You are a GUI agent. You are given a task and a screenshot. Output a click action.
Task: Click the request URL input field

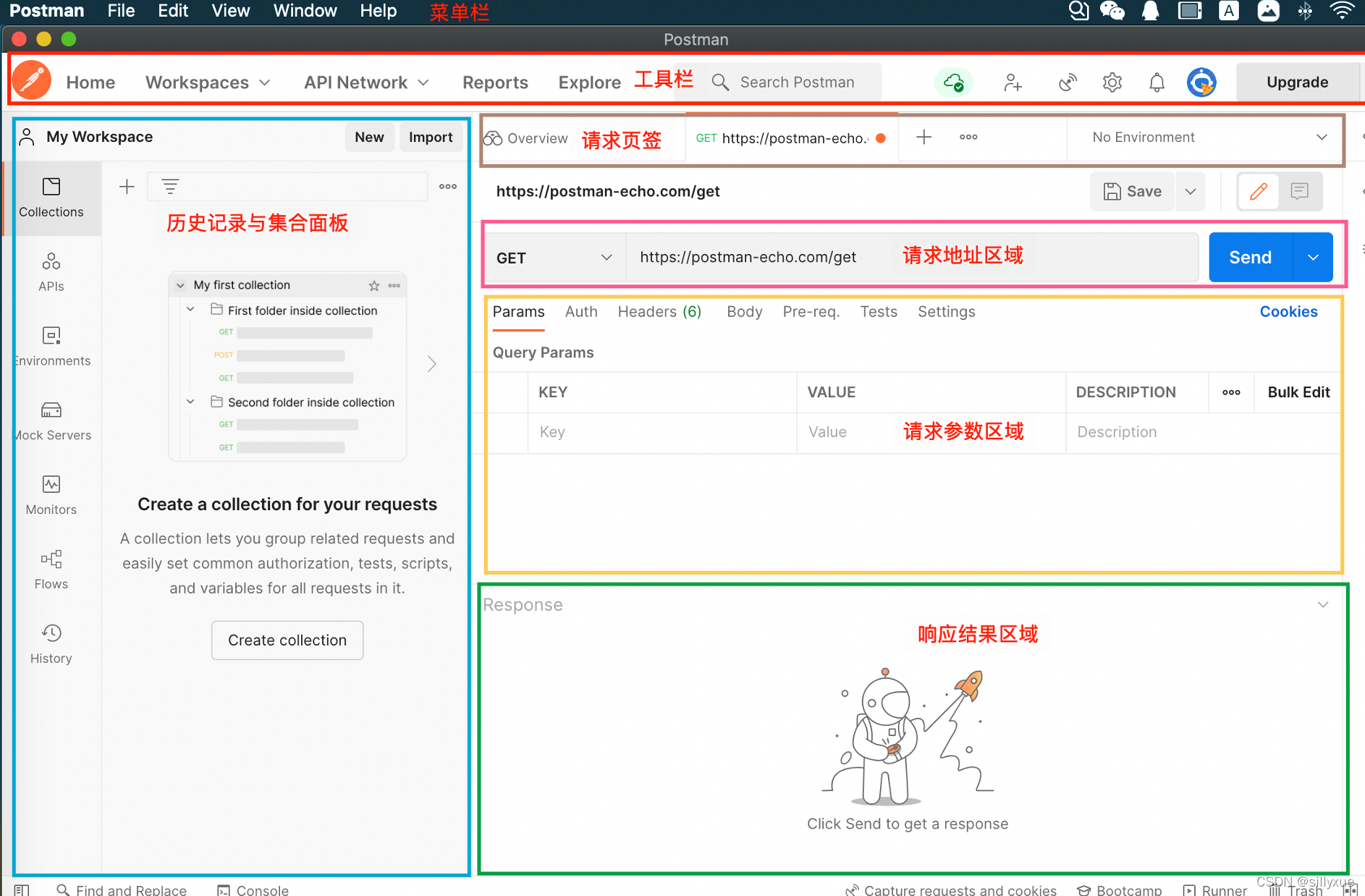point(912,258)
